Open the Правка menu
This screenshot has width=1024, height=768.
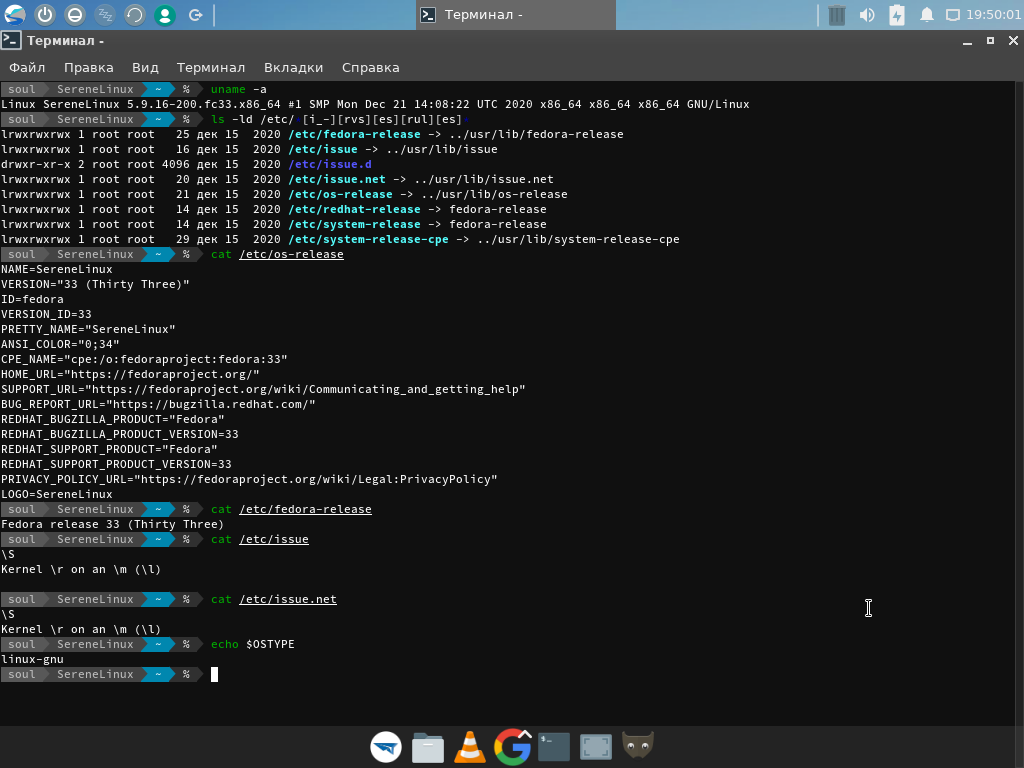89,67
